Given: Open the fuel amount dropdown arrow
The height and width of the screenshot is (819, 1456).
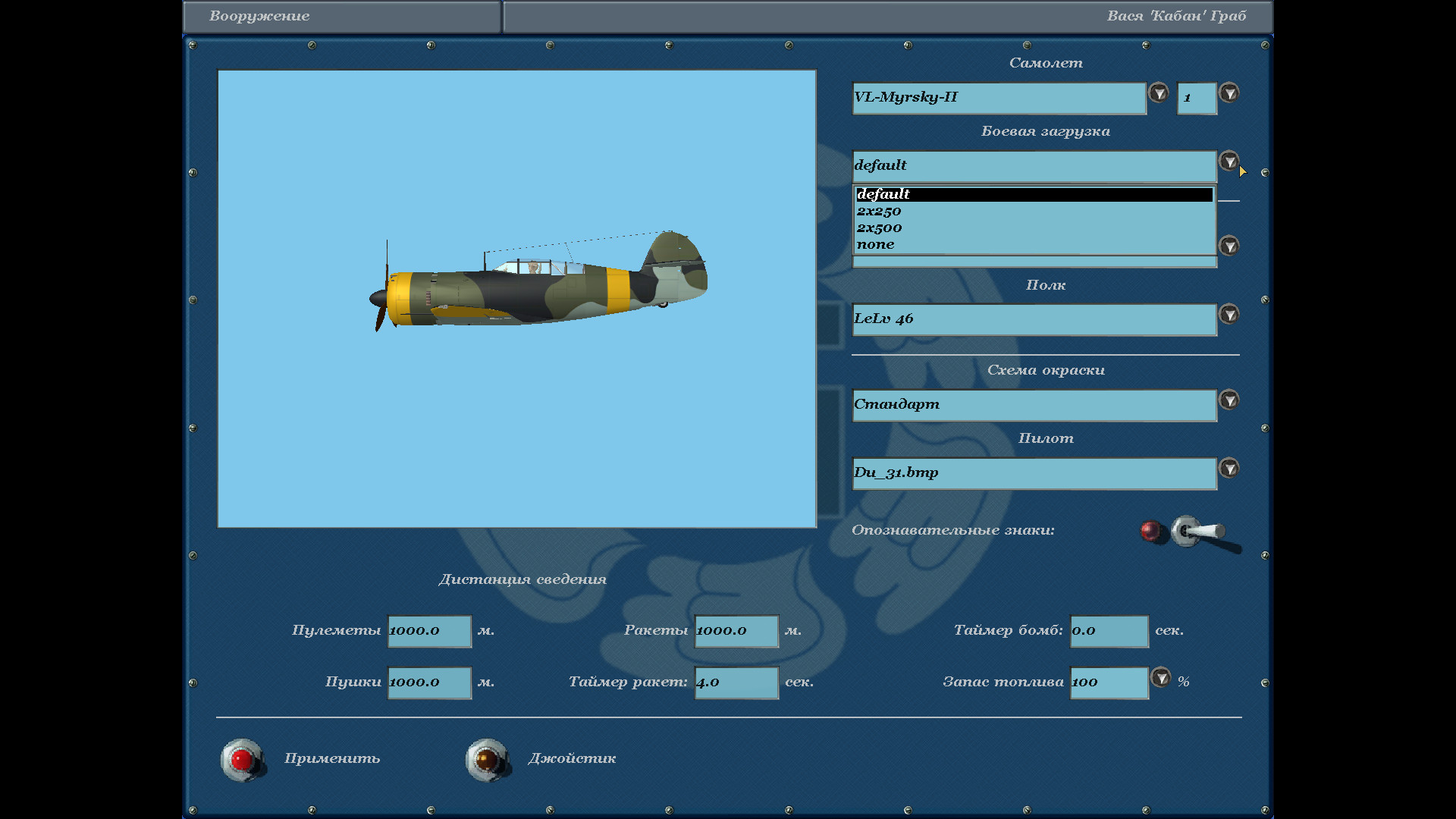Looking at the screenshot, I should pyautogui.click(x=1160, y=677).
